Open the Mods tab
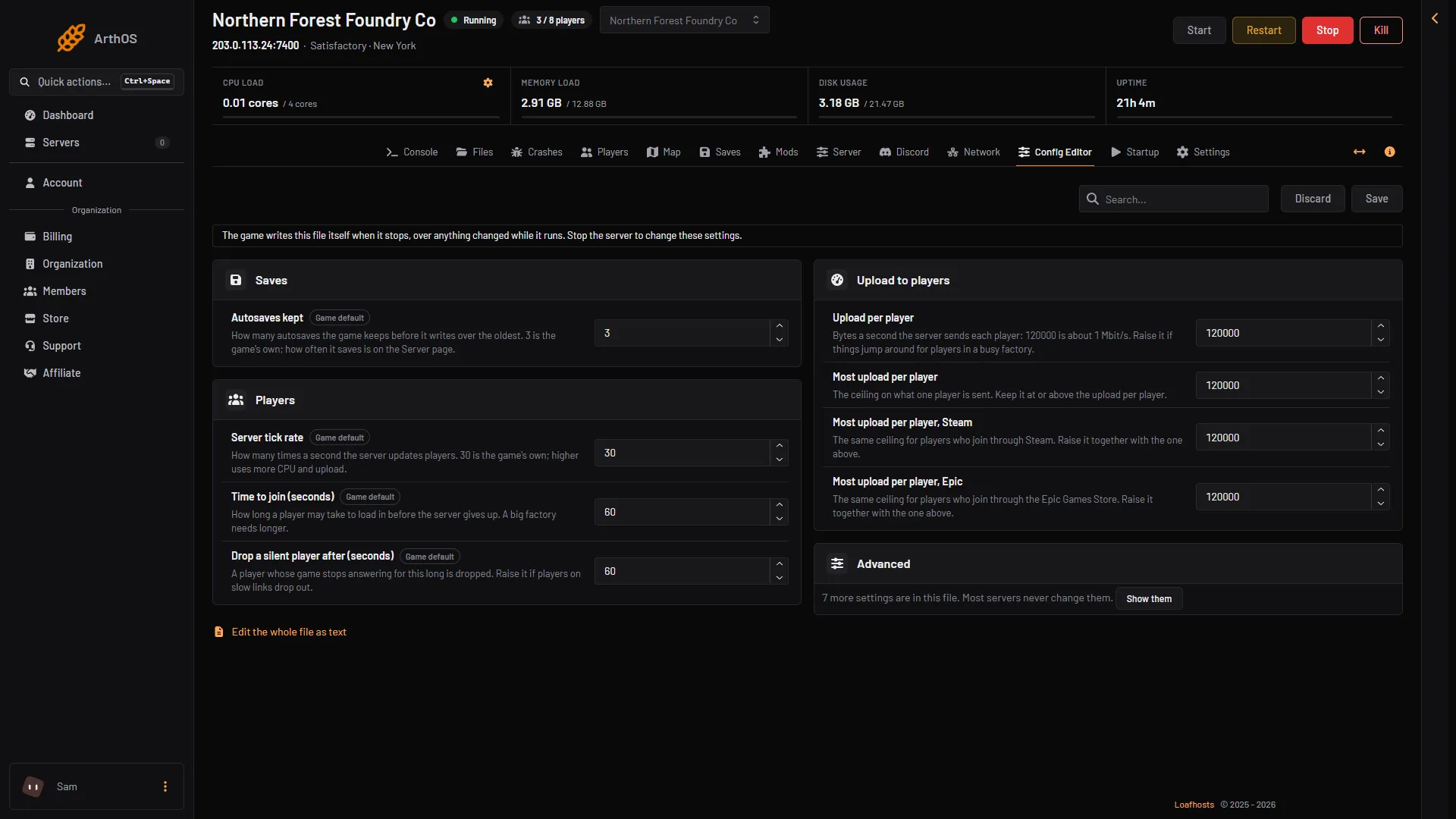 point(778,152)
